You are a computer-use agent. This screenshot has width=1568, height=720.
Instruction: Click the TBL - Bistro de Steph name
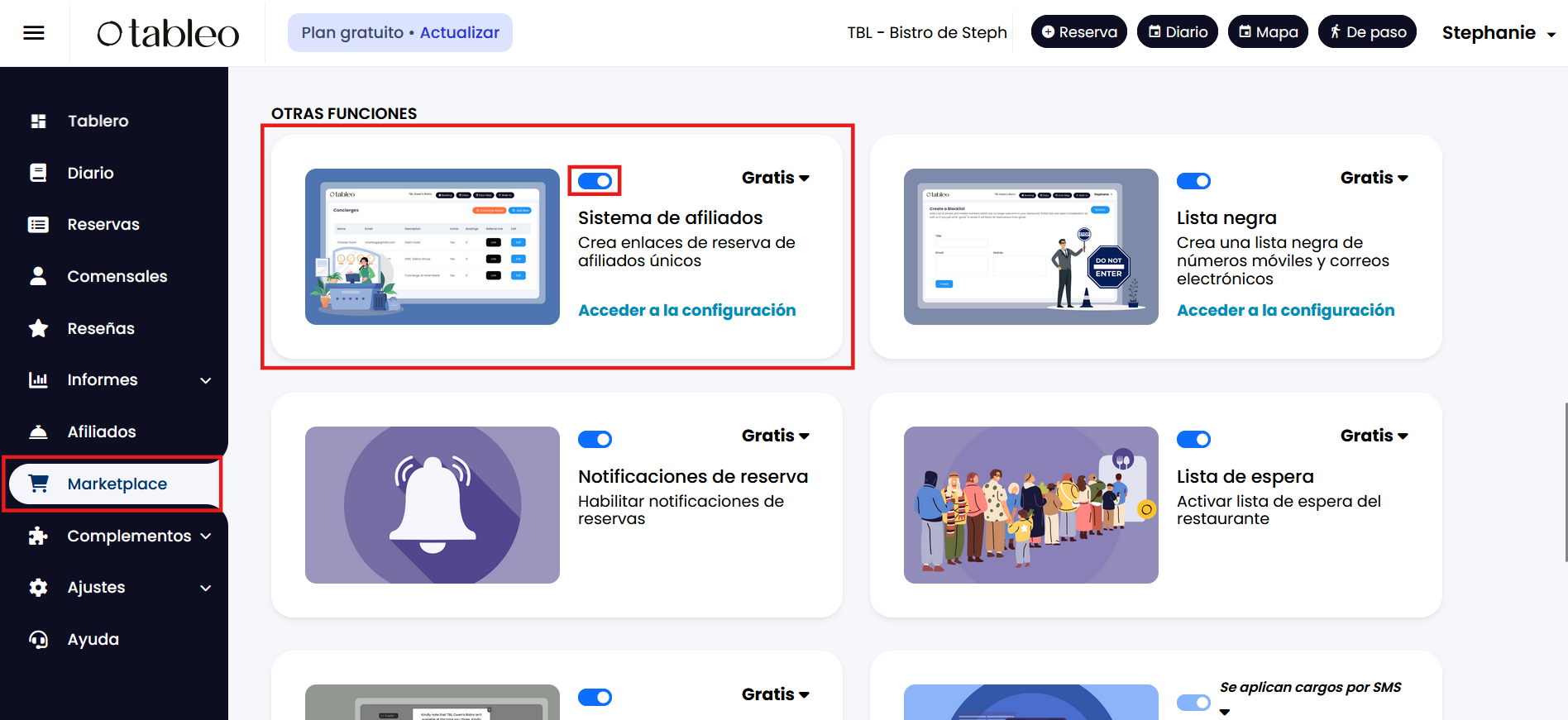(x=927, y=32)
